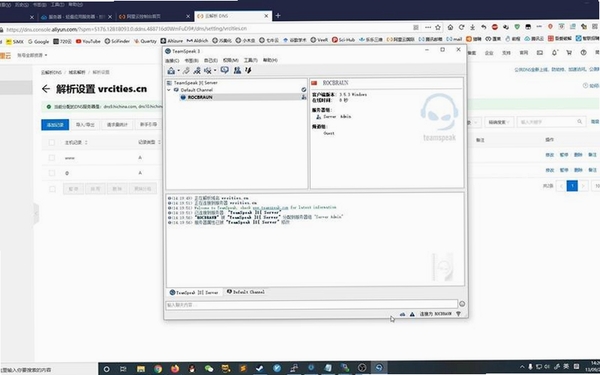600x375 pixels.
Task: Click the warning triangle icon in TeamSpeak status bar
Action: (x=412, y=314)
